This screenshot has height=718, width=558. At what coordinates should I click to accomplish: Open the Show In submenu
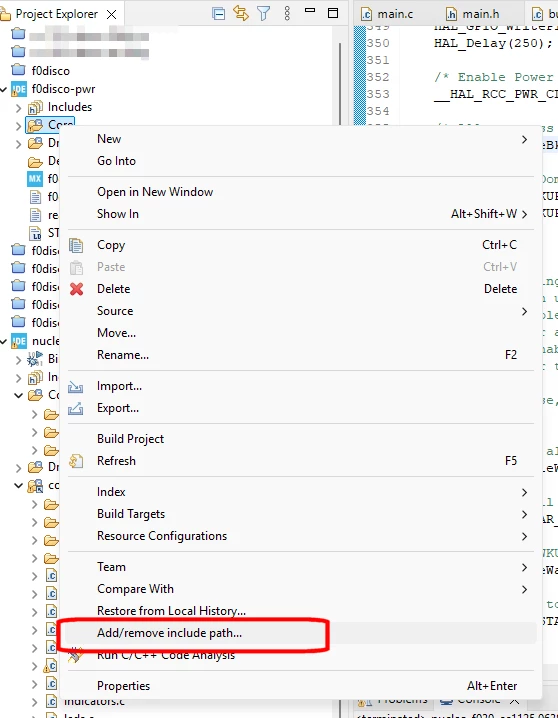[301, 214]
